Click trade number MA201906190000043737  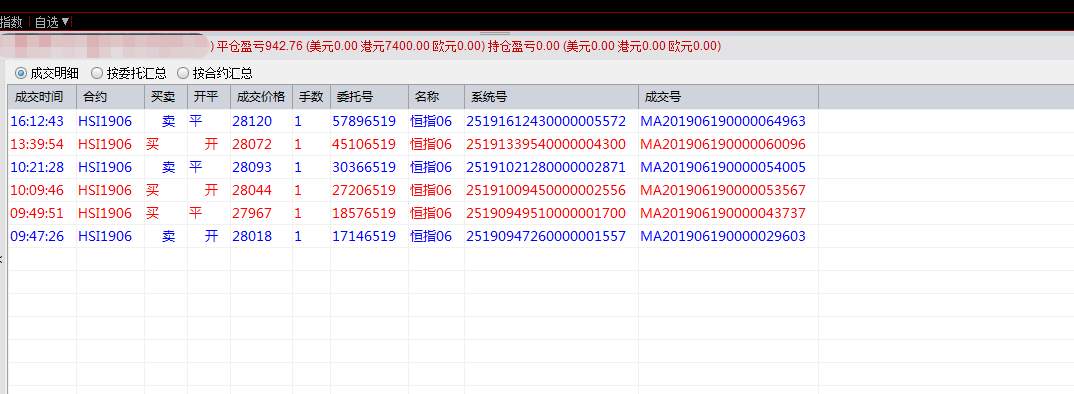(723, 213)
